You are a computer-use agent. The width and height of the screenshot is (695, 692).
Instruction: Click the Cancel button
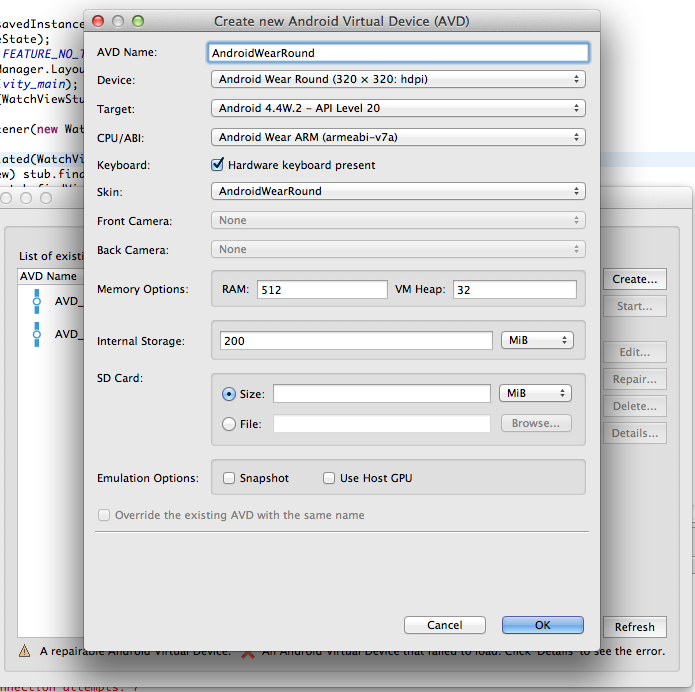pos(445,625)
